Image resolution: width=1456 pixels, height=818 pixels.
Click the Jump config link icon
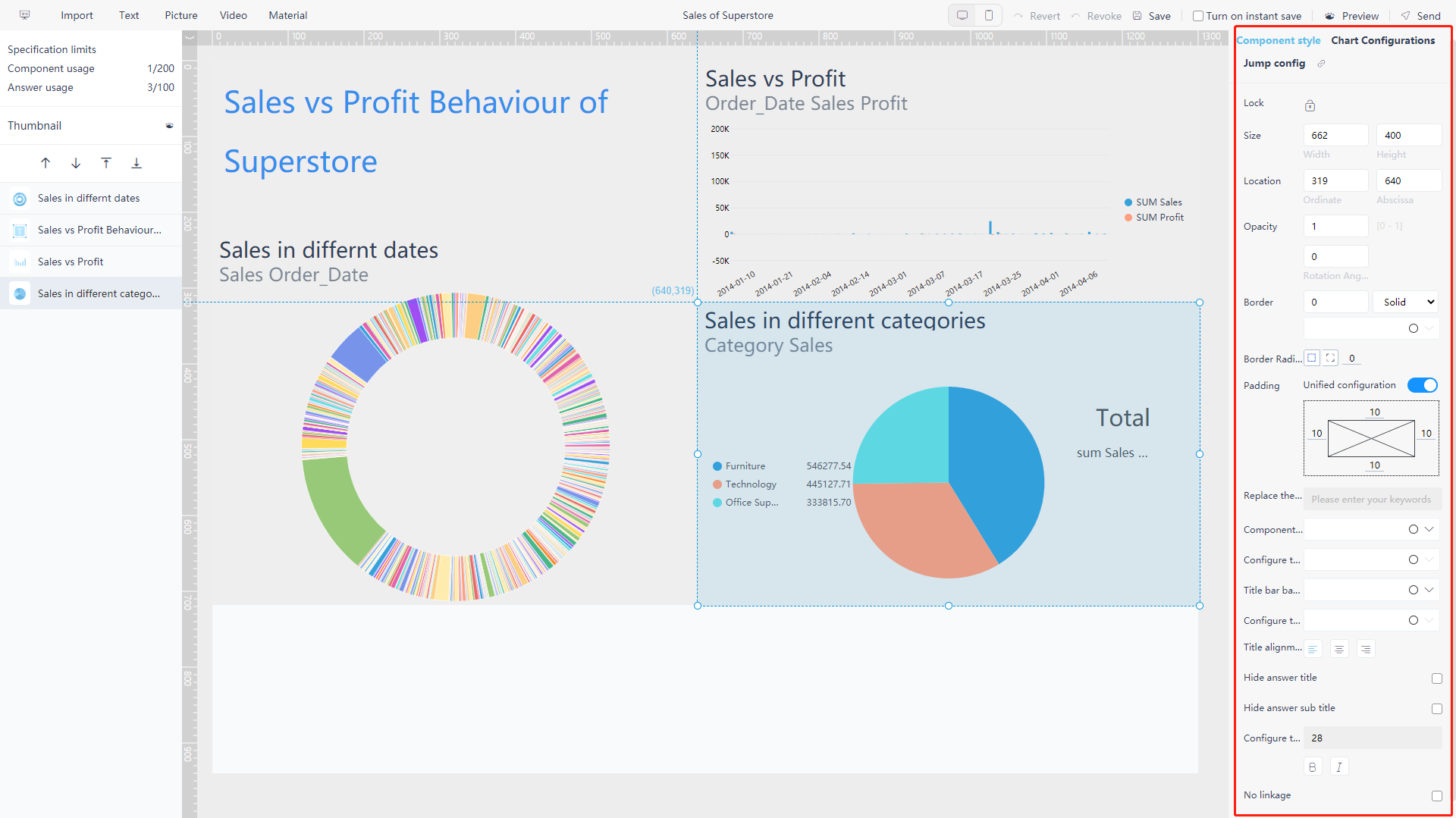coord(1321,64)
